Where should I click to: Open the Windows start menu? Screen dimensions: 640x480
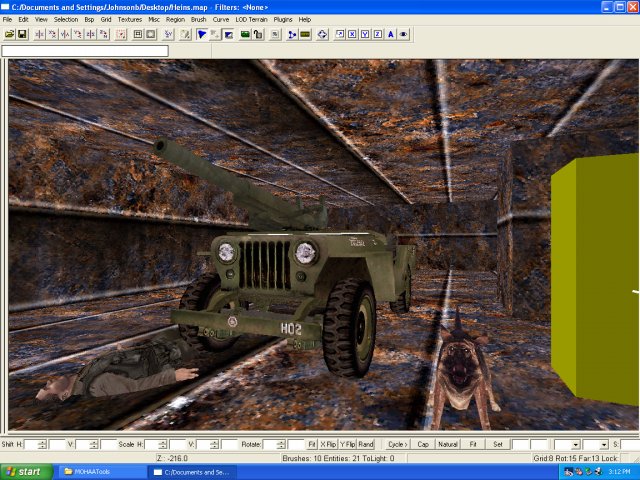click(26, 472)
